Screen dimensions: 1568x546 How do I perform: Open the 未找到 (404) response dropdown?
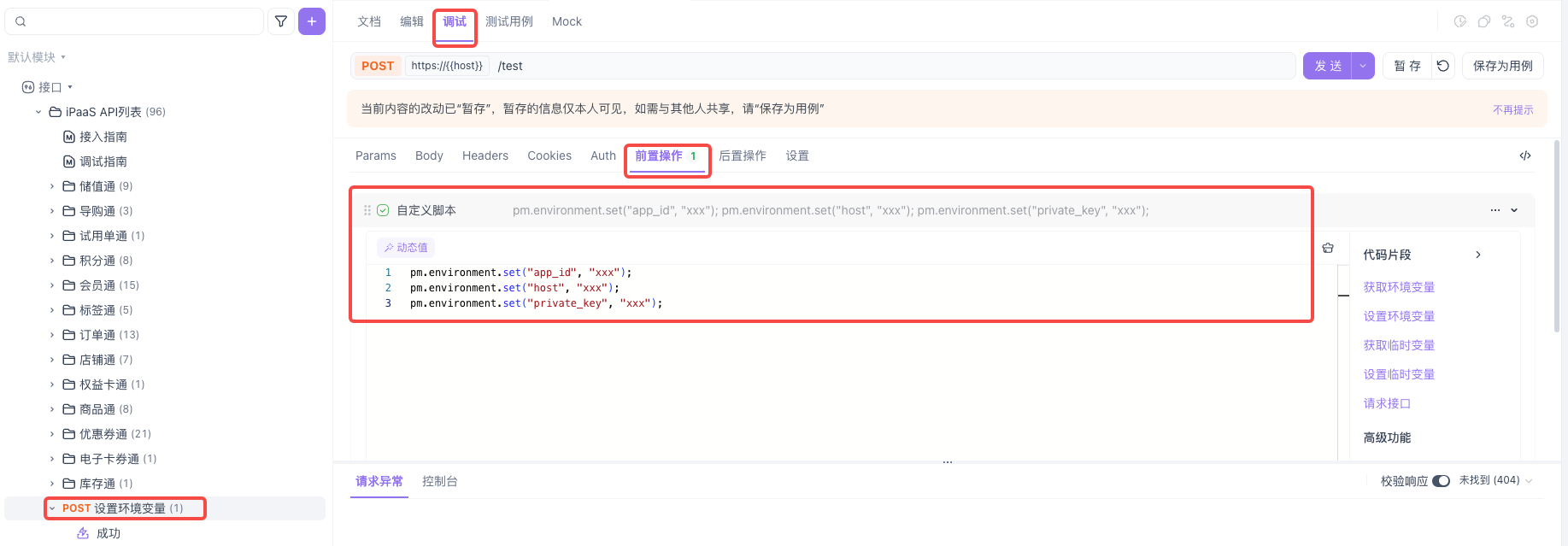coord(1495,481)
